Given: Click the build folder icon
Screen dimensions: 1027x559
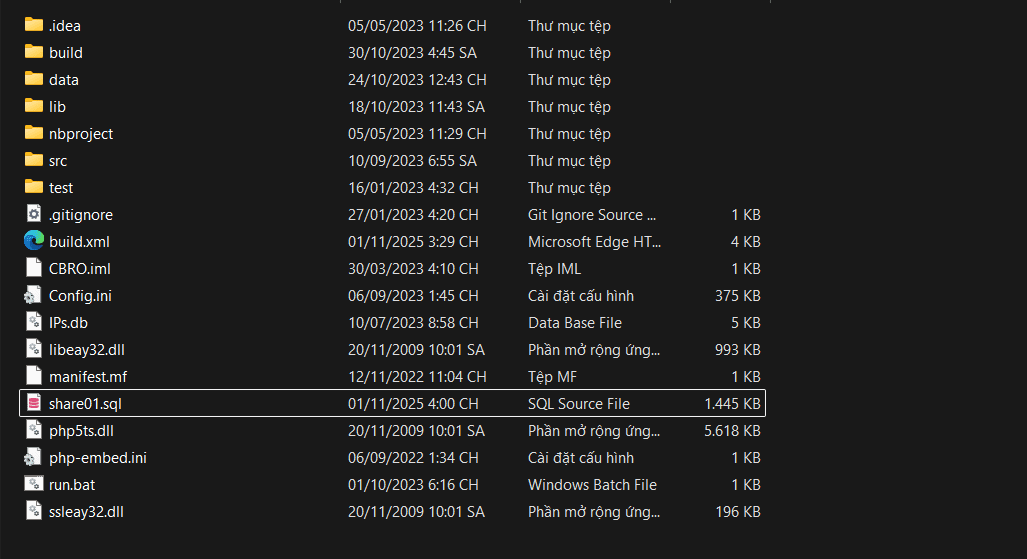Looking at the screenshot, I should click(x=33, y=52).
